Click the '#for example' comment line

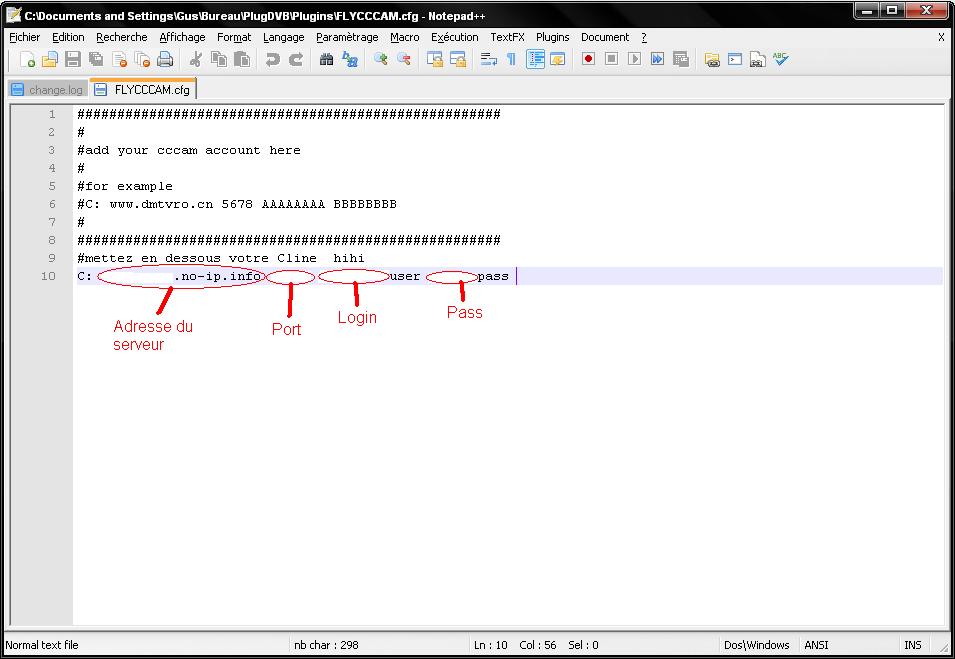125,186
